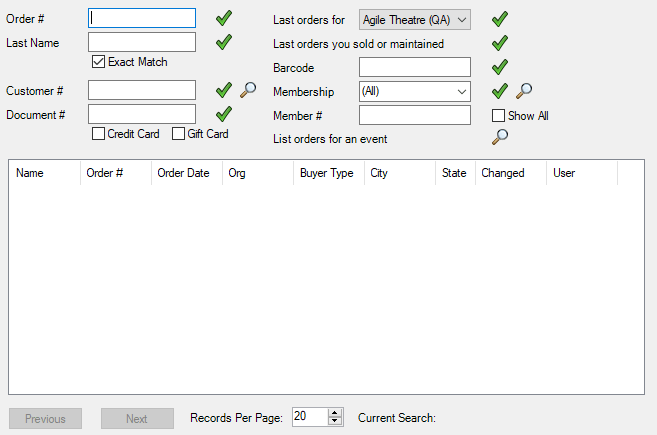The width and height of the screenshot is (657, 435).
Task: Sort by the City column header
Action: click(400, 173)
